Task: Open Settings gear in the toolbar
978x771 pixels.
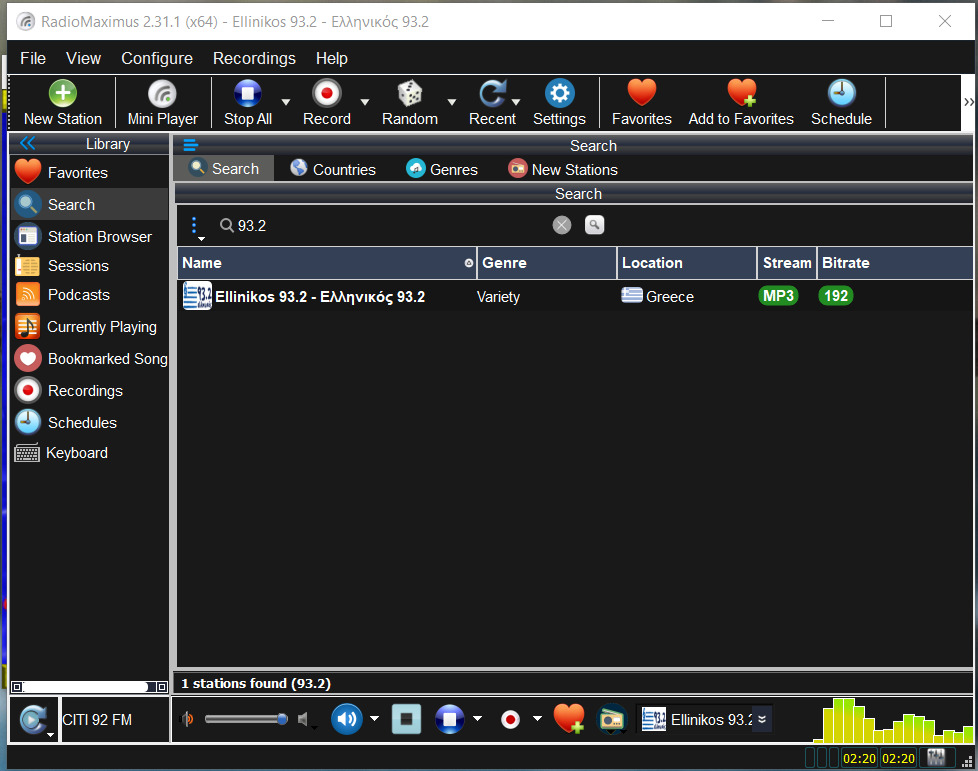Action: point(559,103)
